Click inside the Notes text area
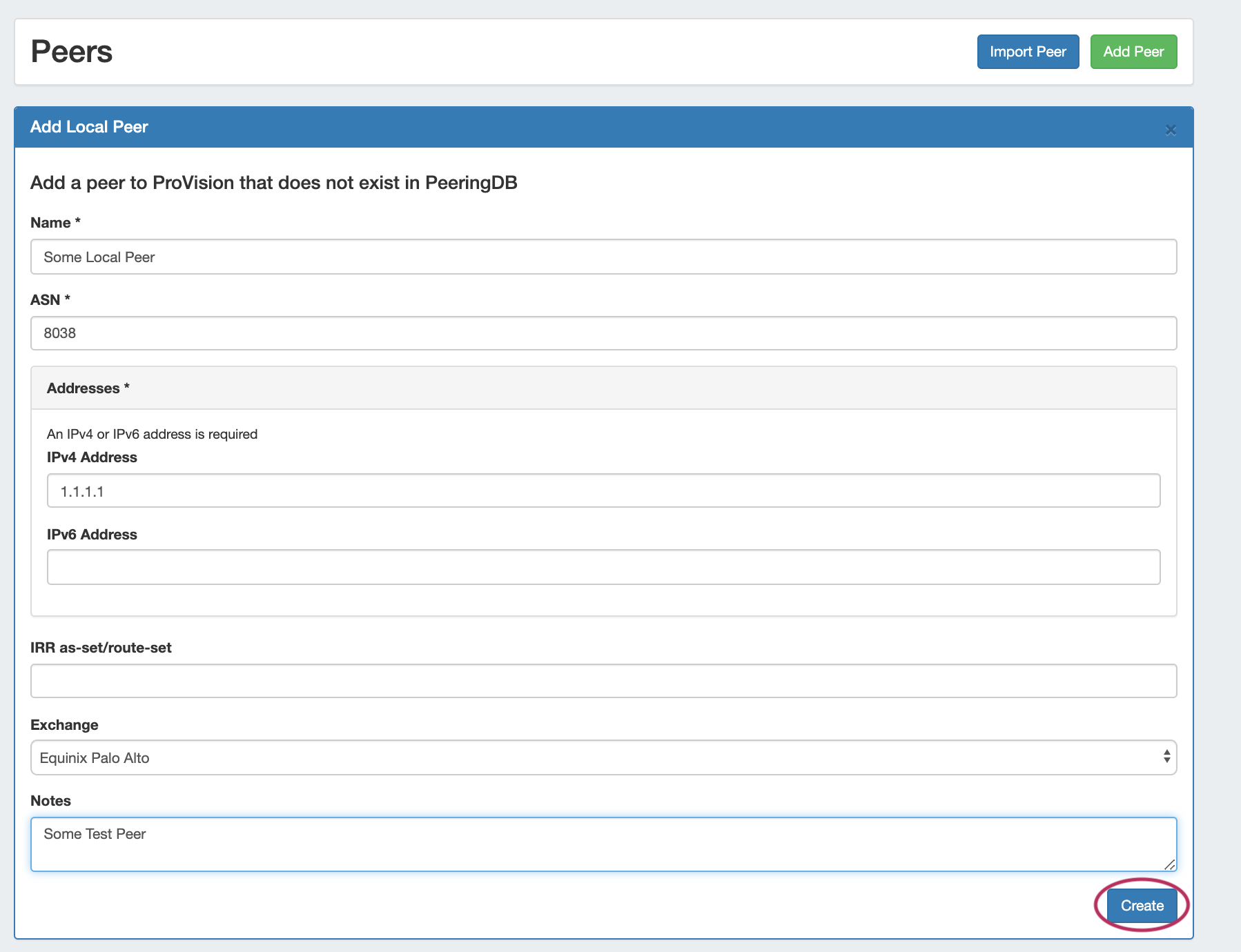This screenshot has height=952, width=1241. pos(603,844)
